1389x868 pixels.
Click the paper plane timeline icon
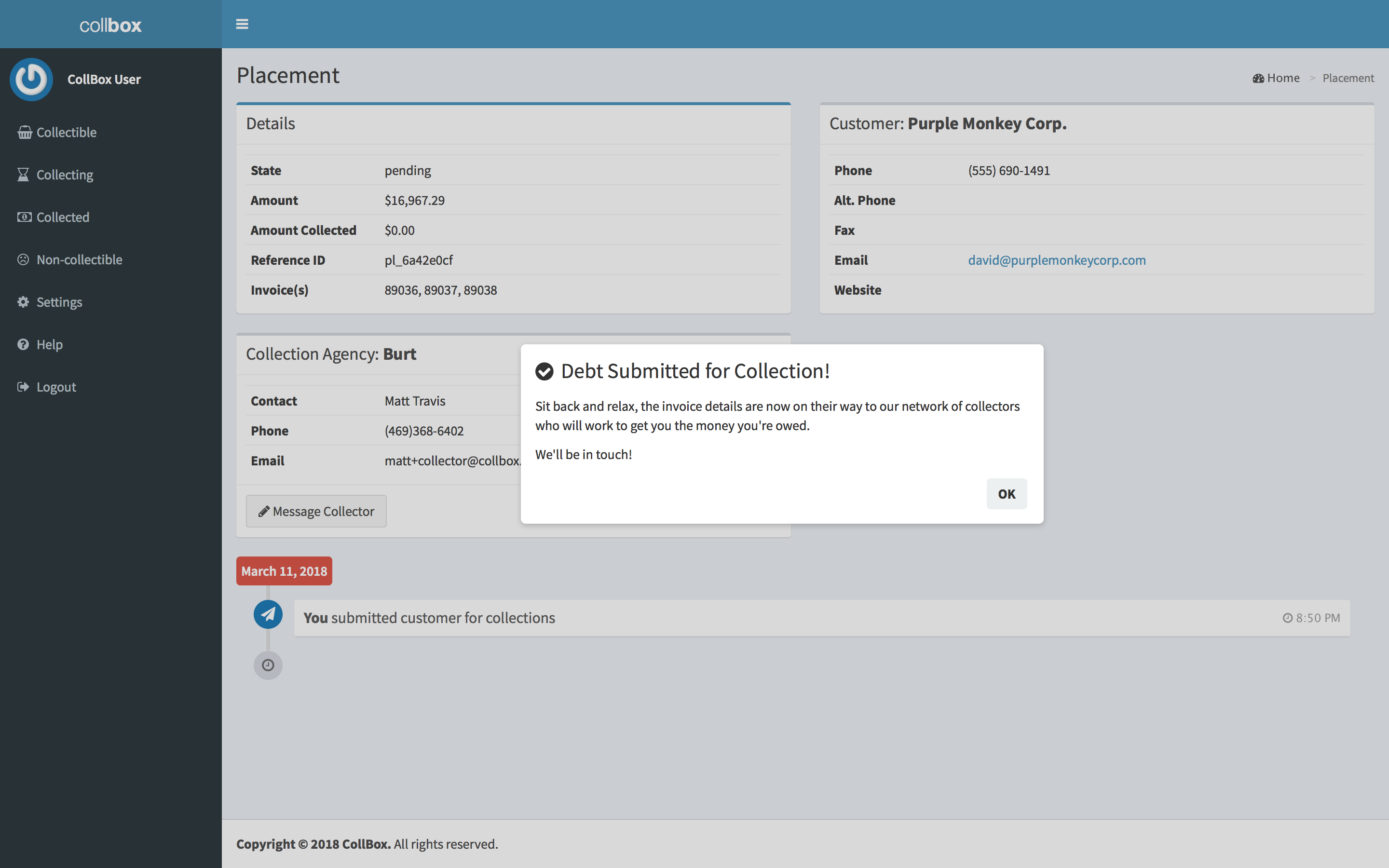[x=268, y=614]
